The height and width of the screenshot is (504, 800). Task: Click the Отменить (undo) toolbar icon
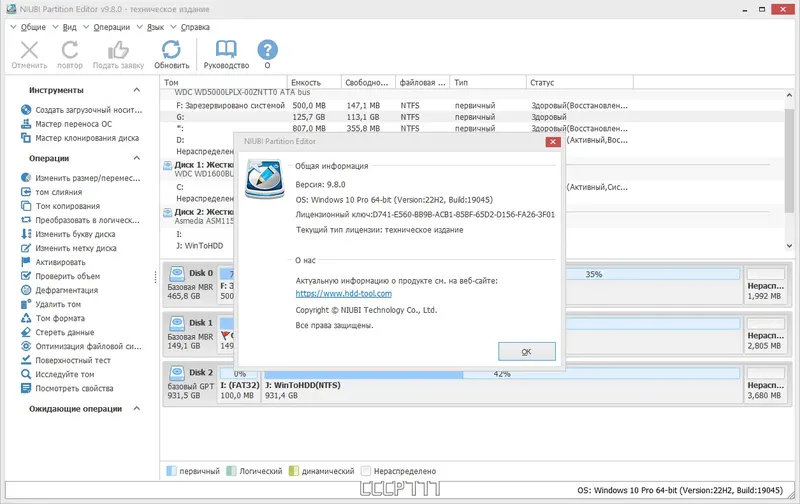tap(29, 51)
